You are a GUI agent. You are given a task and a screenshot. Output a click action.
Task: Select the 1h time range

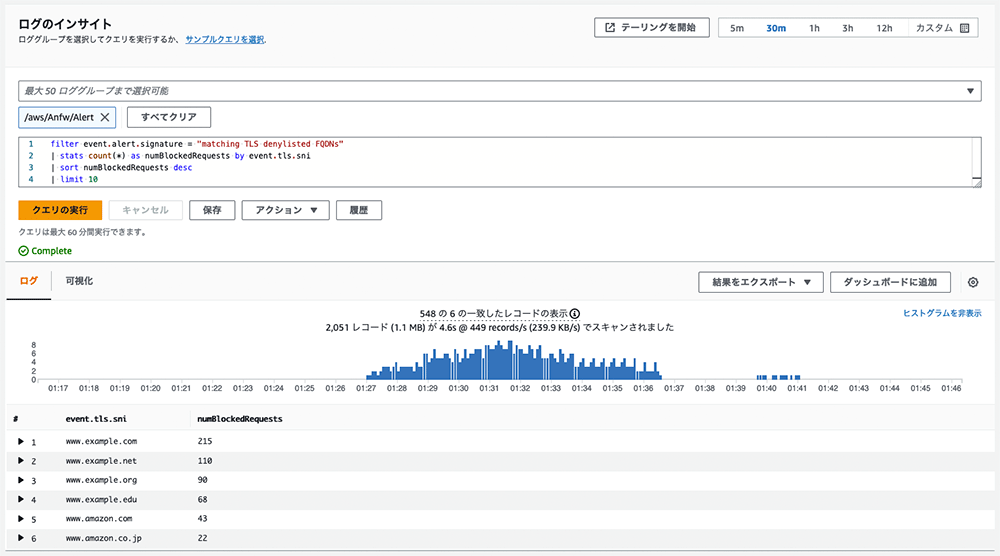click(x=814, y=28)
